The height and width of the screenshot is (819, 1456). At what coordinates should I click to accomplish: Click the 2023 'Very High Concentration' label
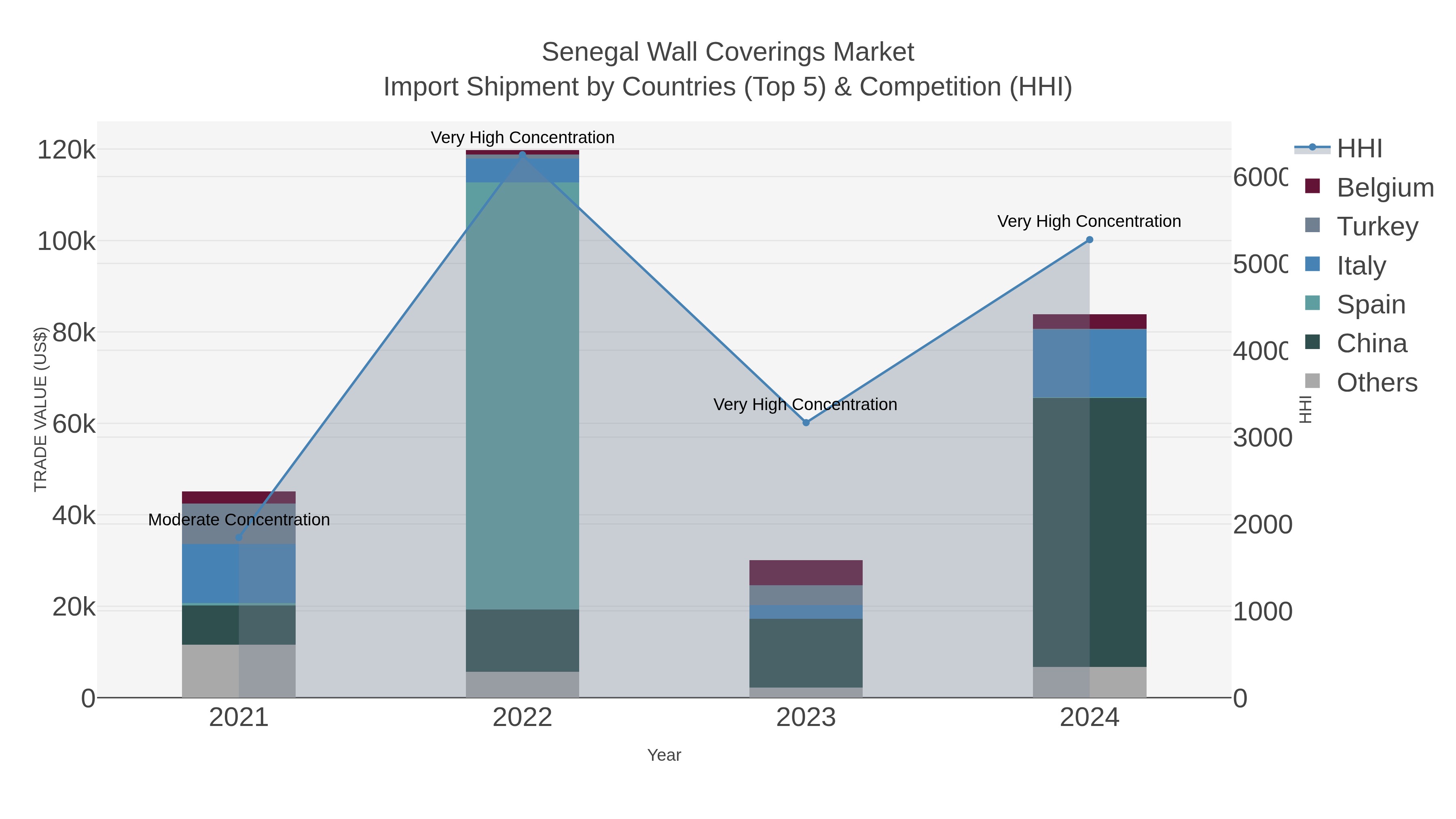(805, 404)
